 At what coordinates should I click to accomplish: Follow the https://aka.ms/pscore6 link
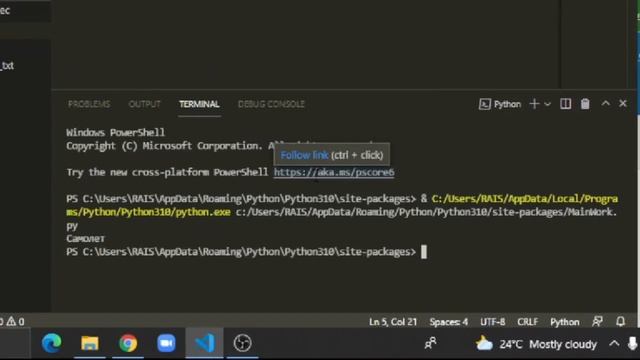tap(334, 172)
